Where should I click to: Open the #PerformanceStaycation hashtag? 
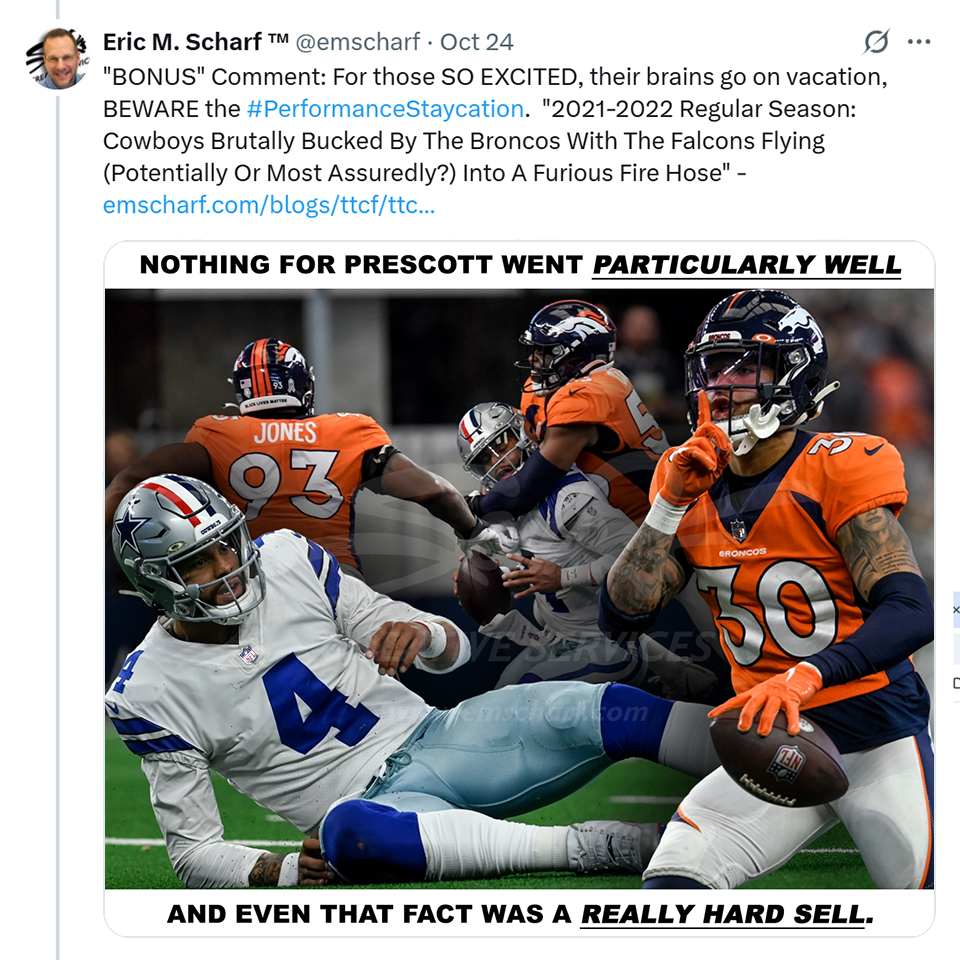(384, 108)
